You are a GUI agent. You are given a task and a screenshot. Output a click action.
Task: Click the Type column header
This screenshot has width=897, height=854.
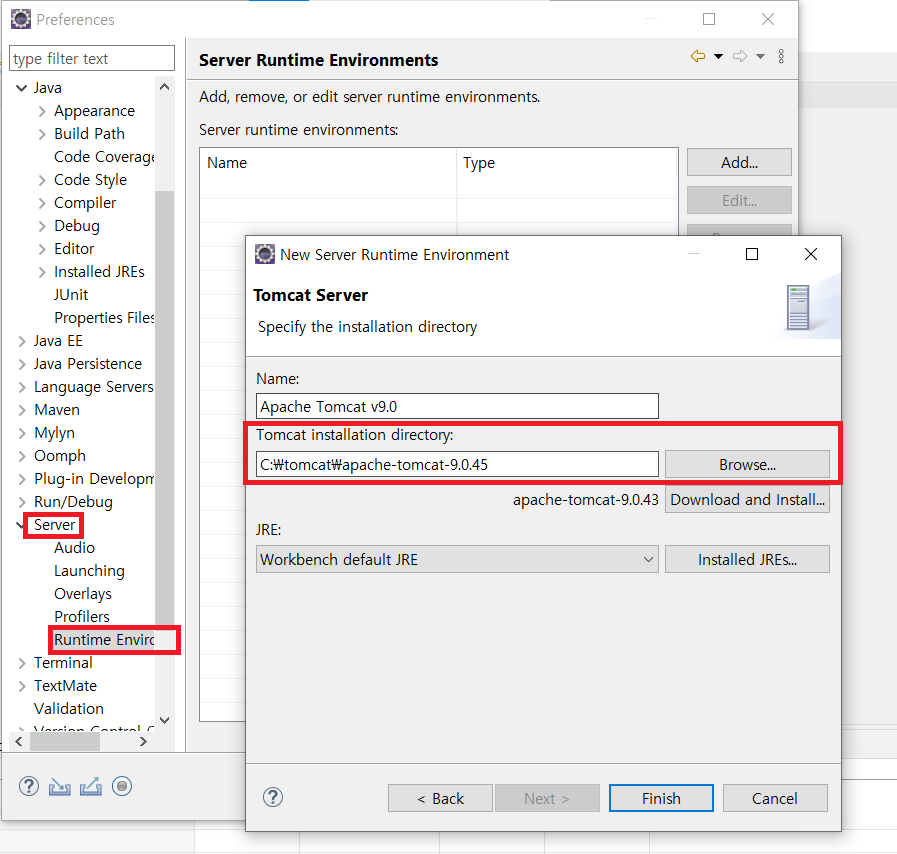point(567,163)
